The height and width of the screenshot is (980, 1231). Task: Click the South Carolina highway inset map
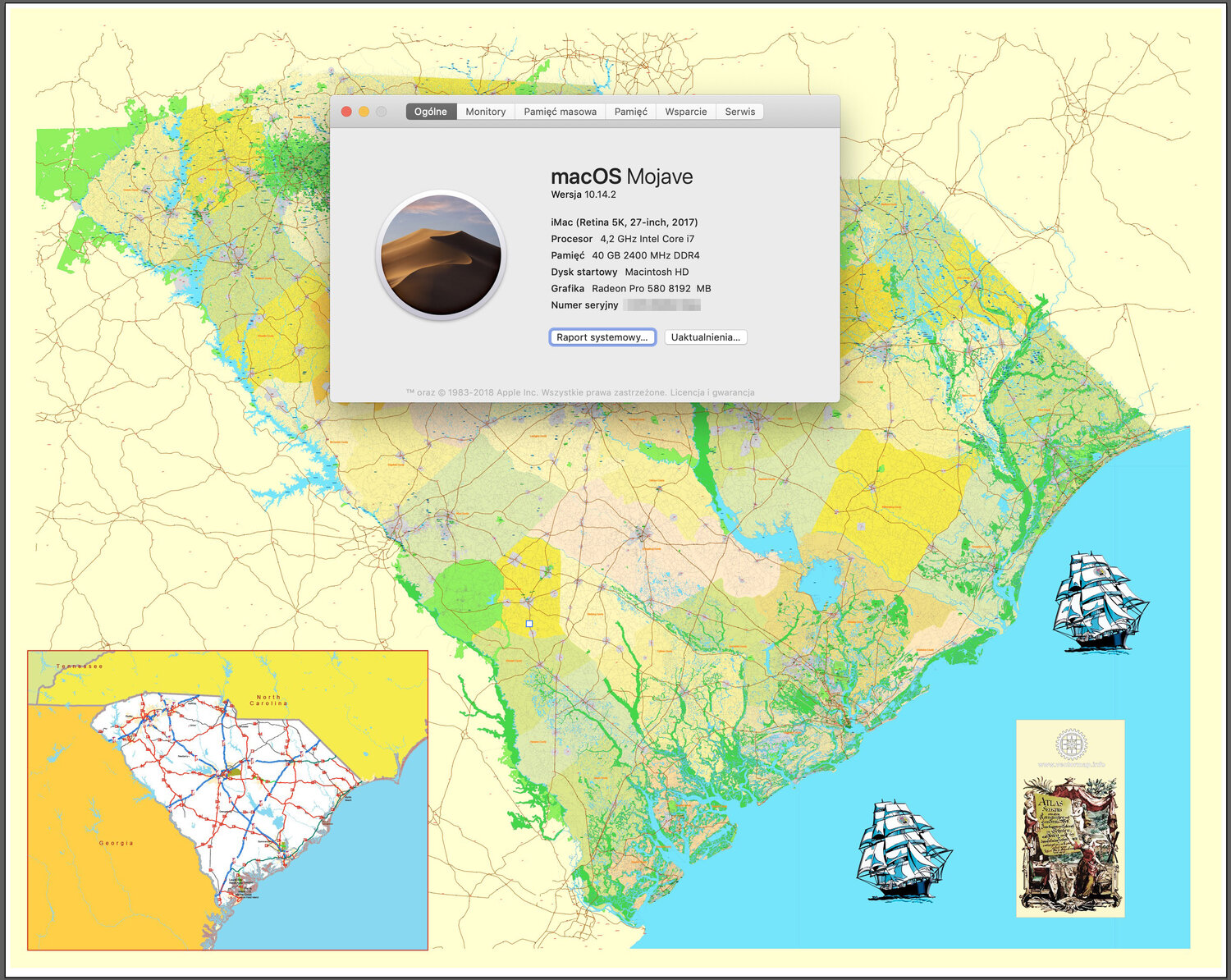click(x=228, y=800)
